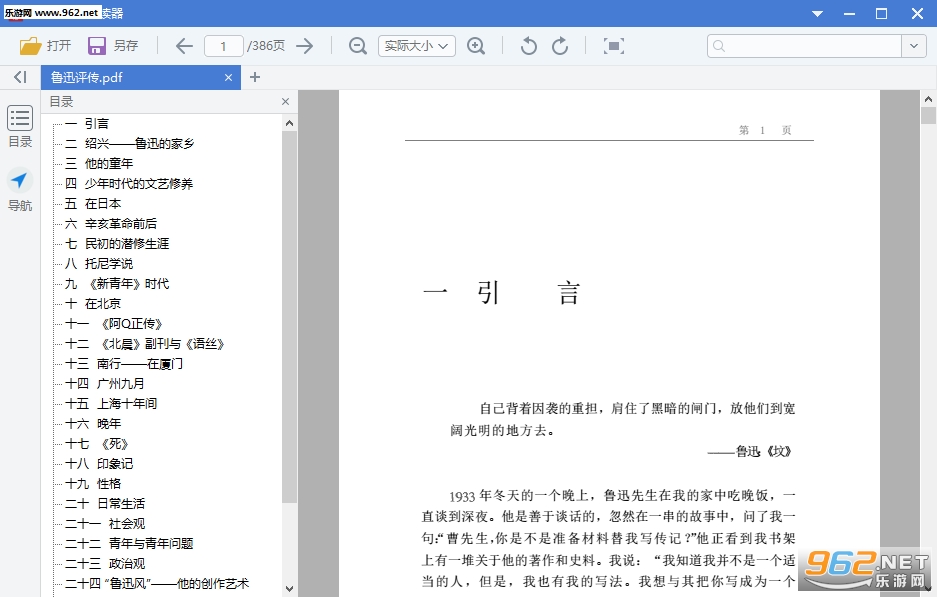Jump to 二 绍兴——鲁迅的家乡

pos(130,143)
